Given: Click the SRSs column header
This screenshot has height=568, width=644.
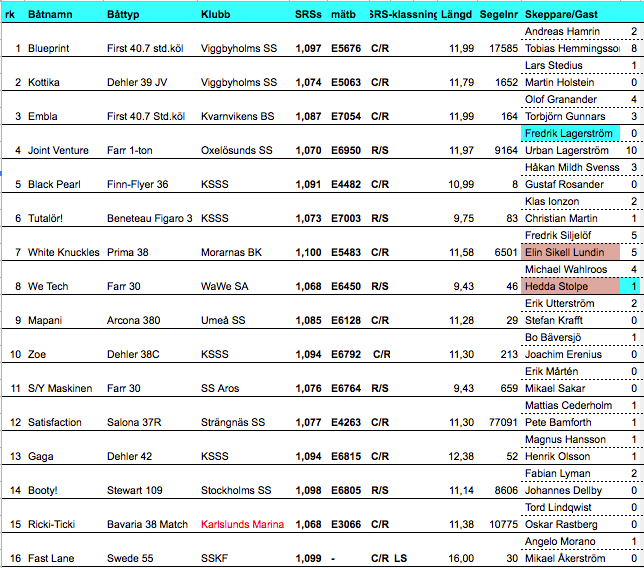Looking at the screenshot, I should 308,17.
